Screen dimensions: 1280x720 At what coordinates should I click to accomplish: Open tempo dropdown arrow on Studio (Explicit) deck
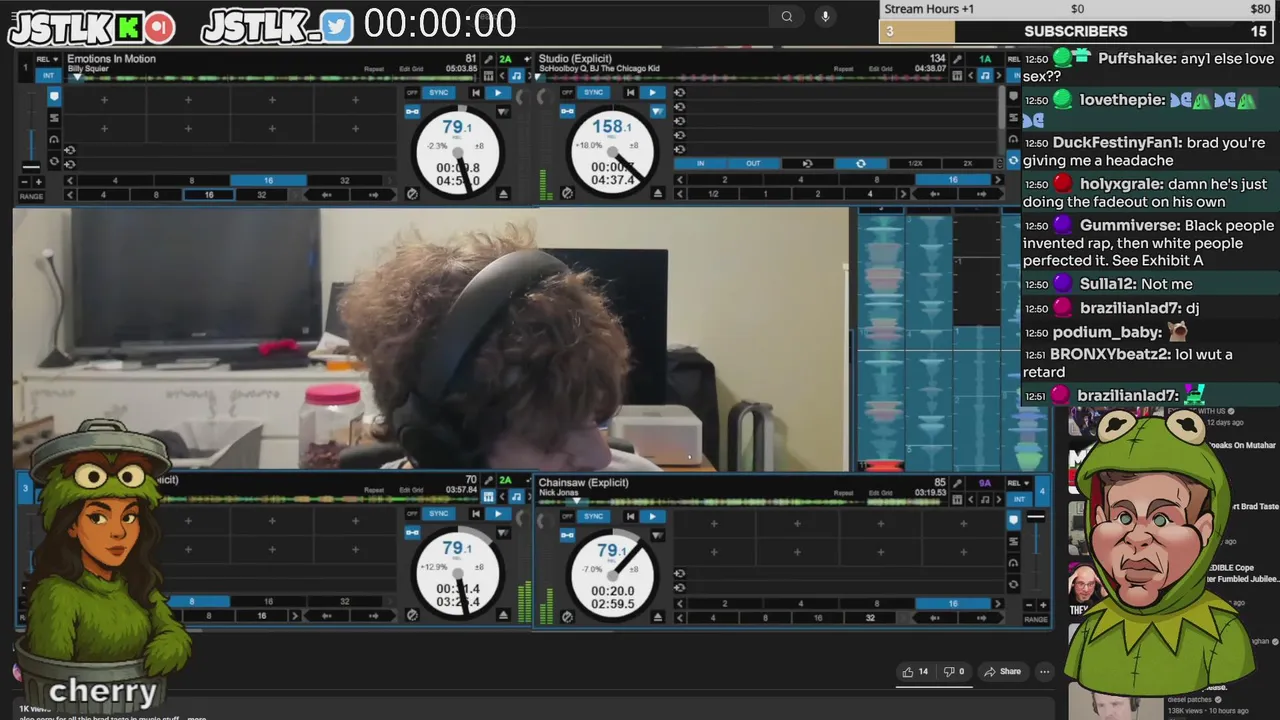(657, 112)
